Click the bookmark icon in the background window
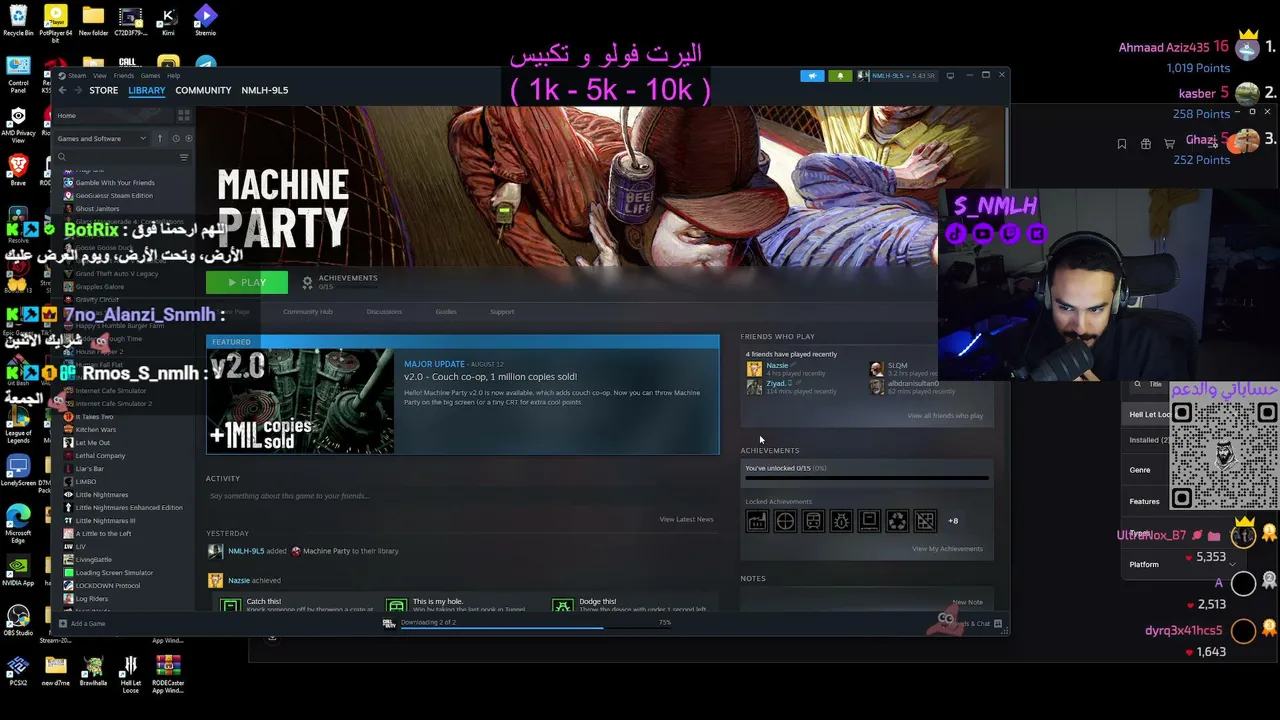 pyautogui.click(x=1121, y=144)
